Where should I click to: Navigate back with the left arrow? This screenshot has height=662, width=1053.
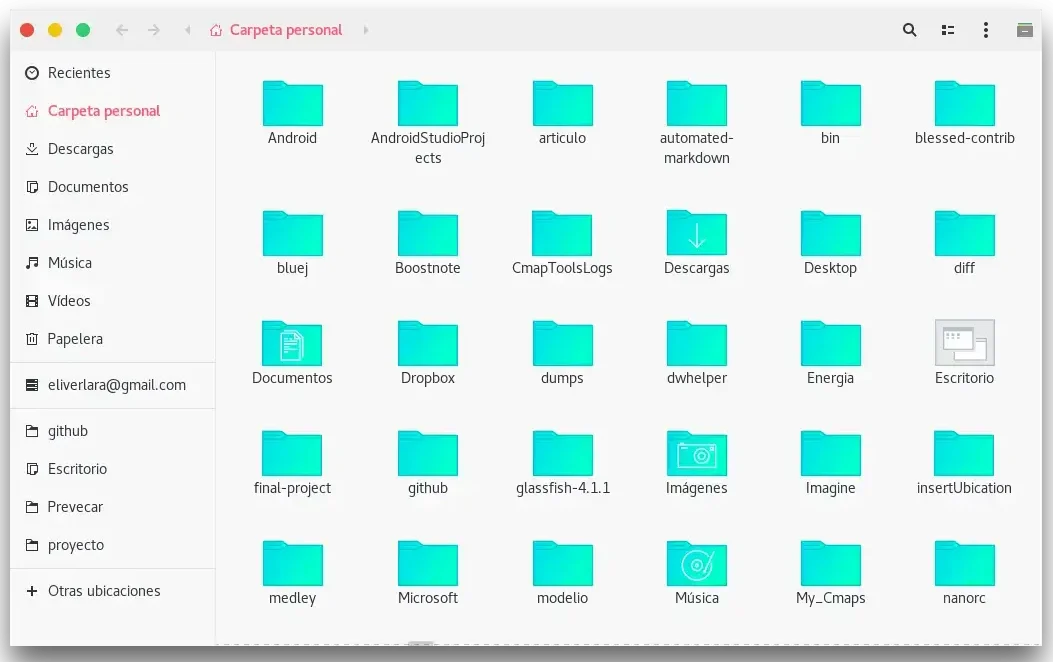(x=121, y=30)
